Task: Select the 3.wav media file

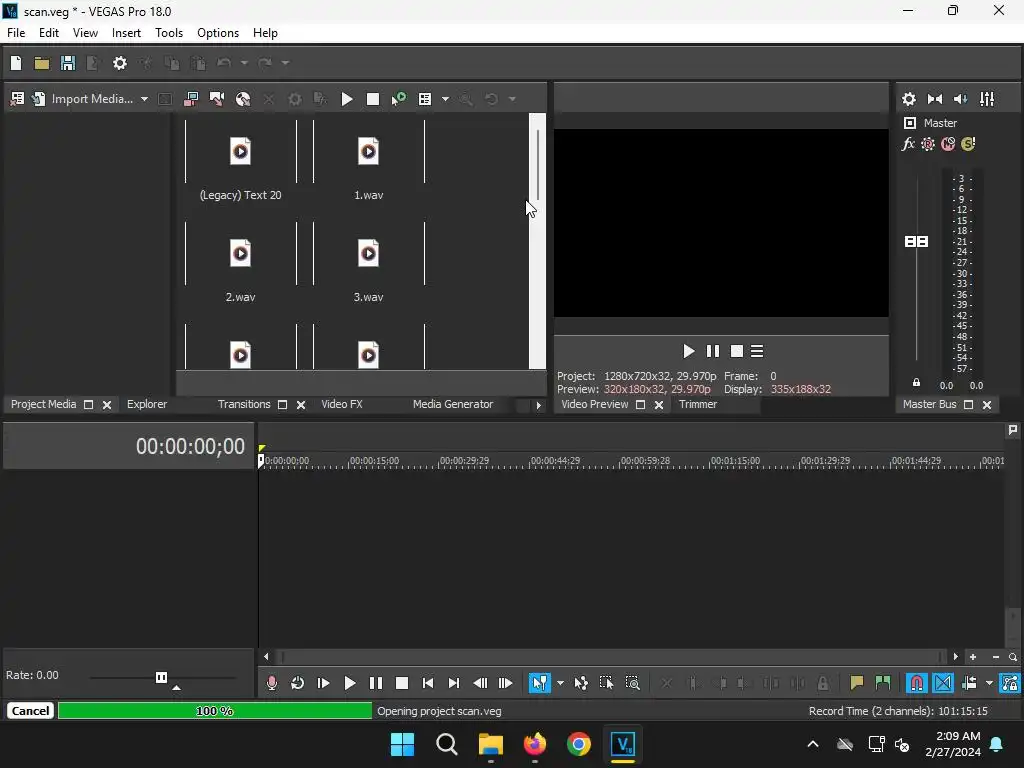Action: pos(368,262)
